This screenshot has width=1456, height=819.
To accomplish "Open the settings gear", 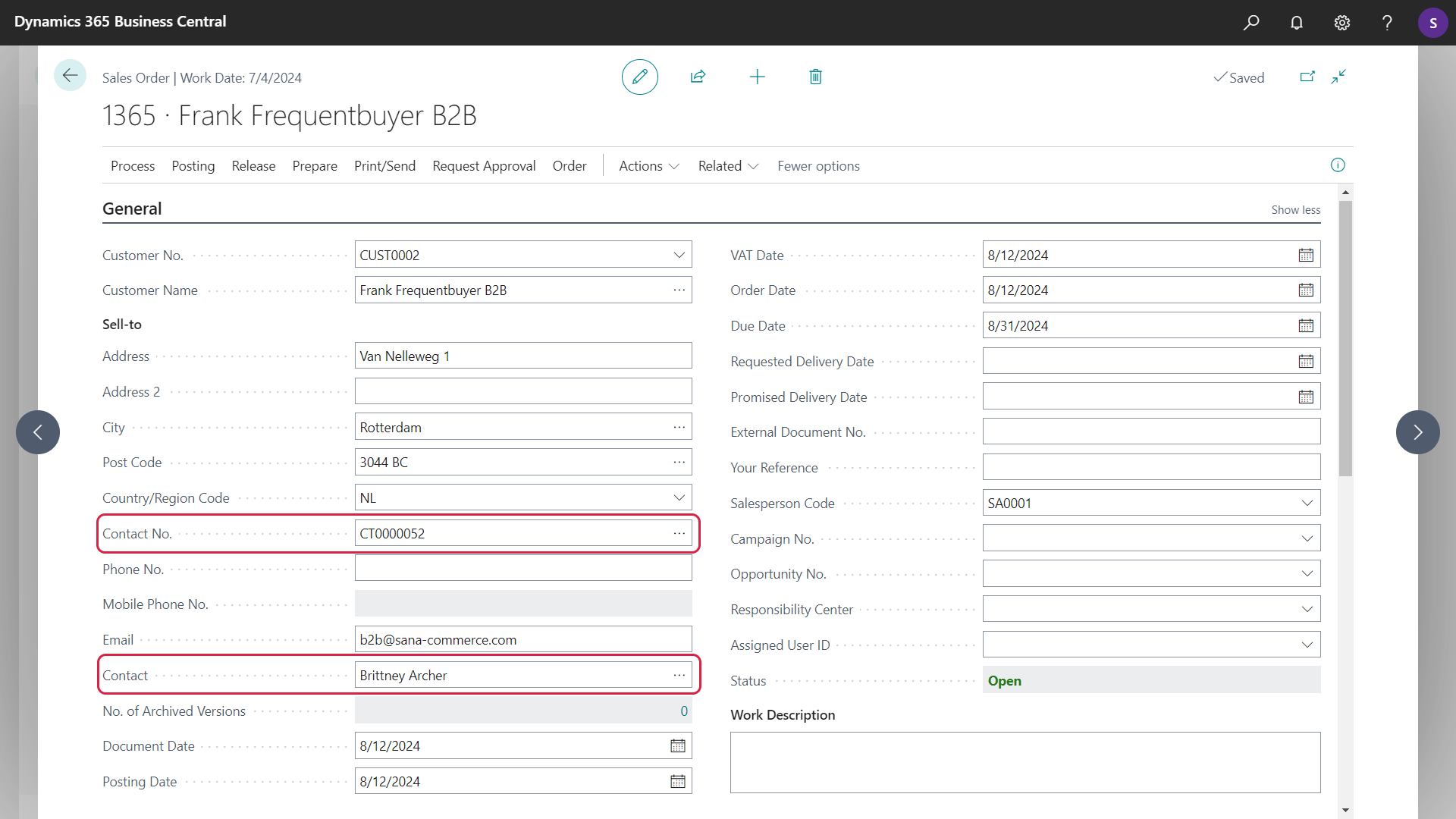I will (1342, 23).
